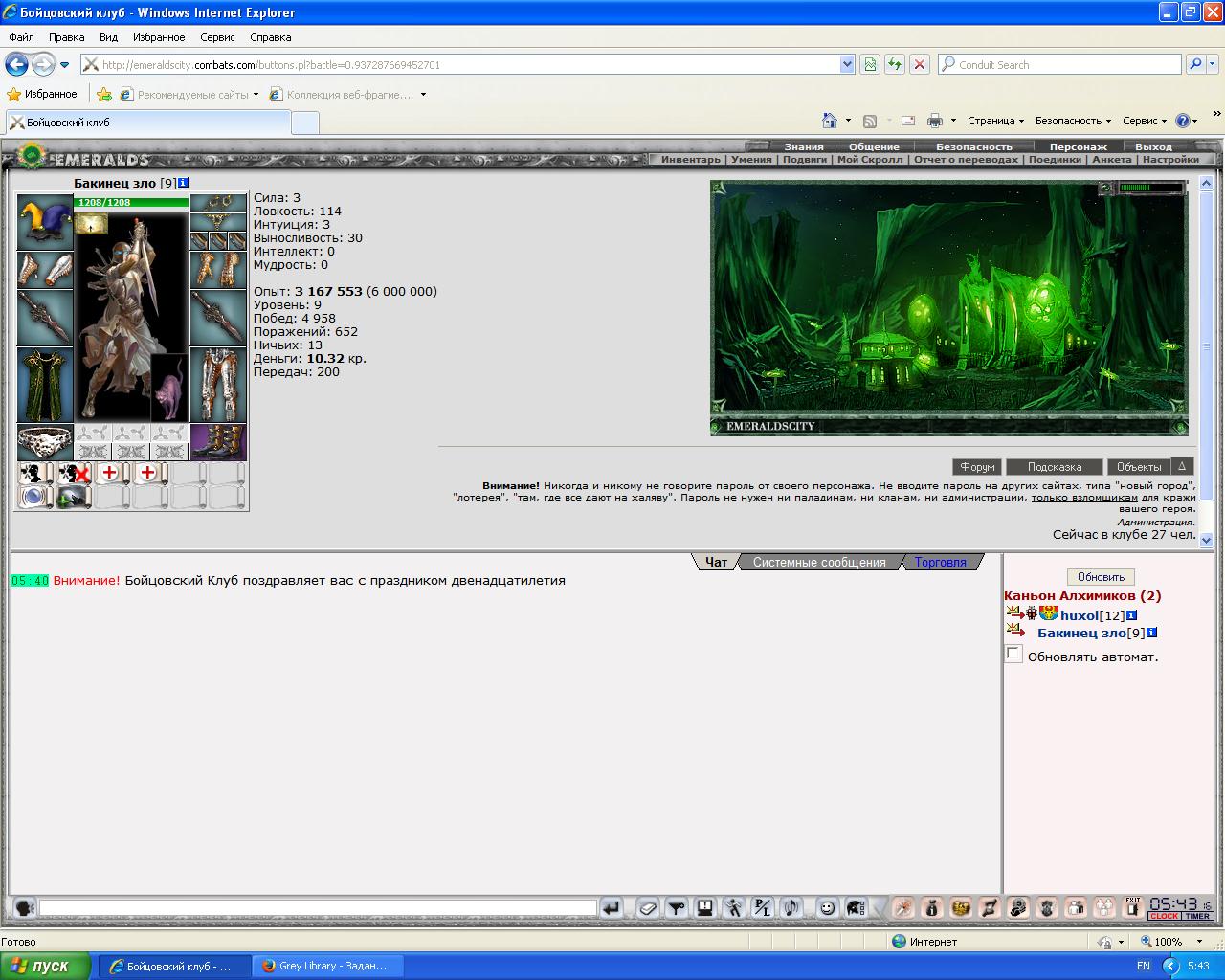Click the IE stop loading X icon
Viewport: 1225px width, 980px height.
pyautogui.click(x=920, y=64)
